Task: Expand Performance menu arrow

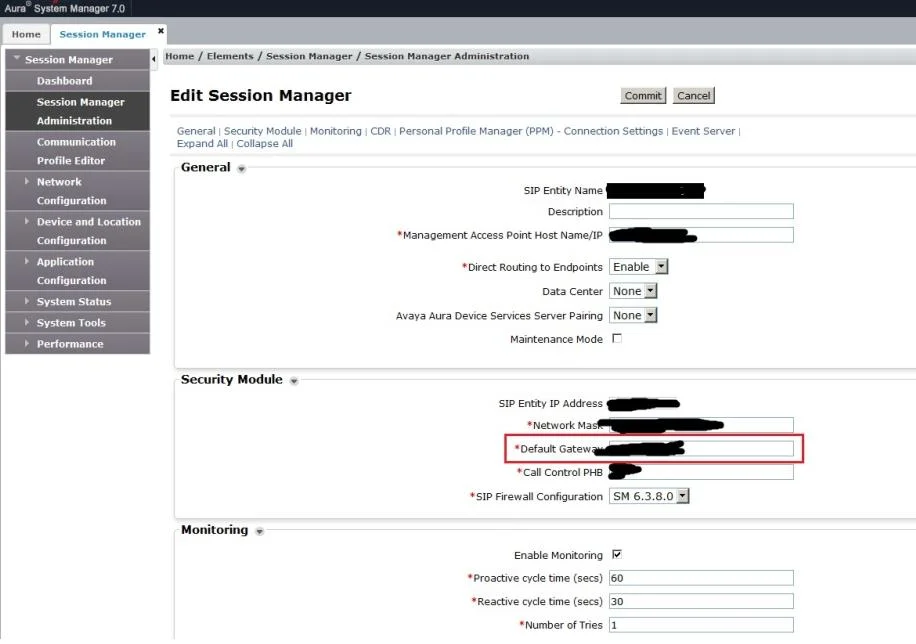Action: click(27, 343)
